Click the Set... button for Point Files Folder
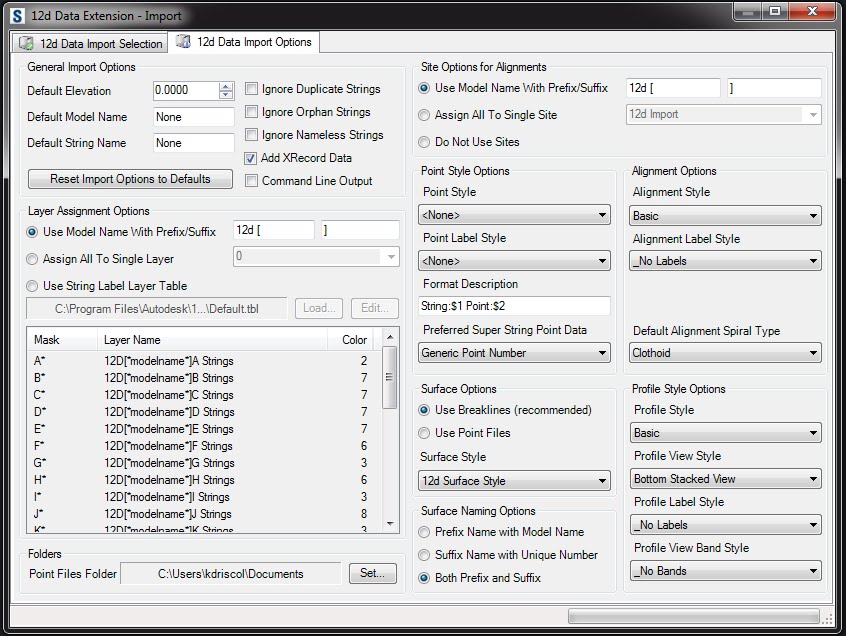 click(372, 573)
